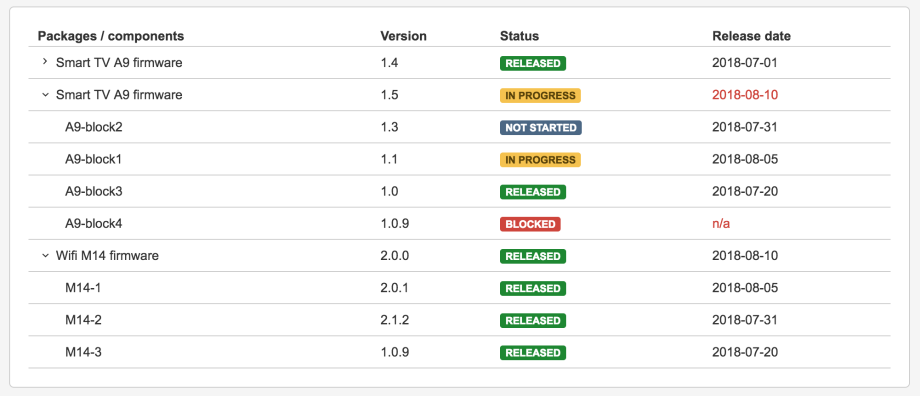Expand the Smart TV A9 firmware 1.4 row
Screen dimensions: 920x396
[x=45, y=62]
